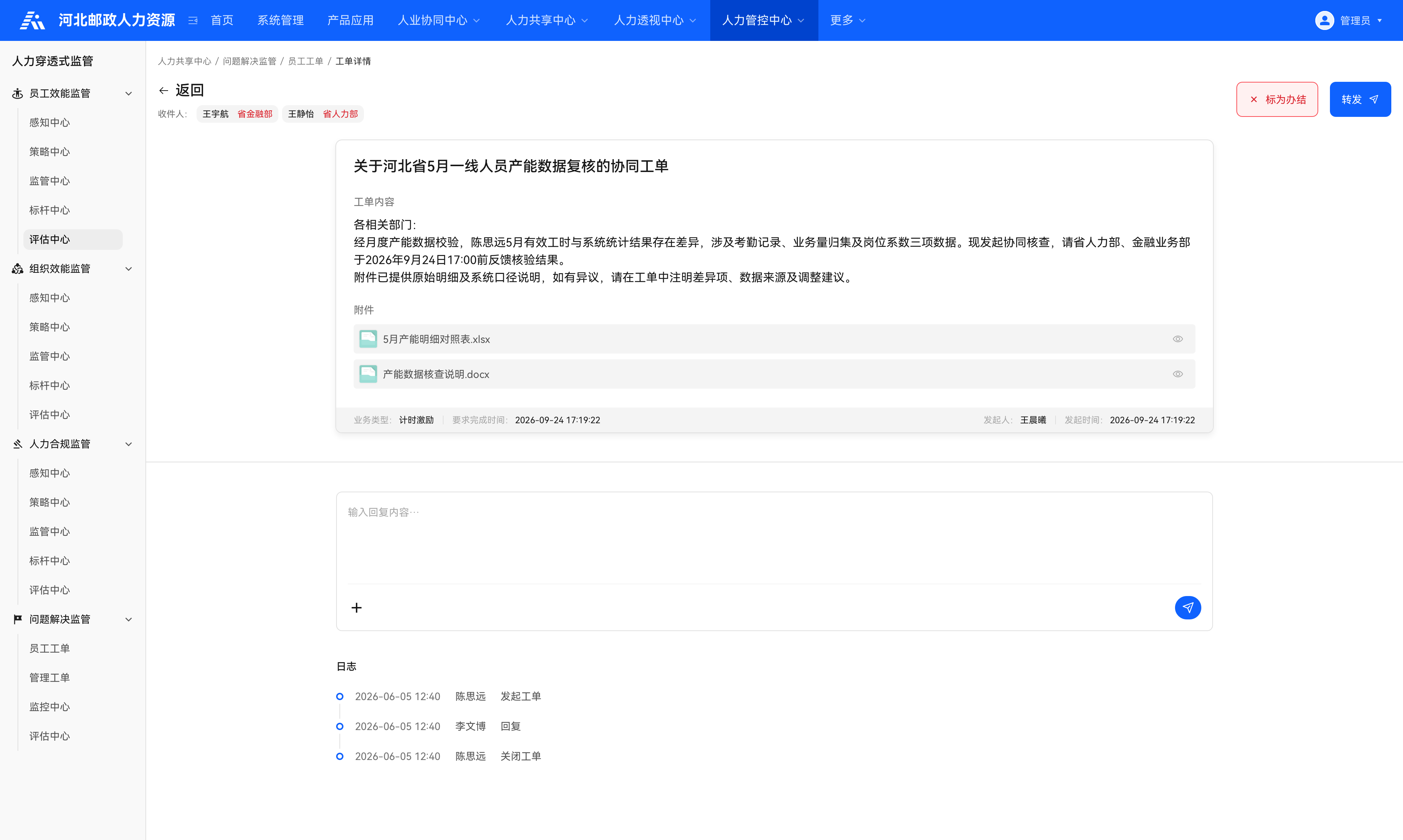Open the 更多 dropdown menu

point(848,20)
